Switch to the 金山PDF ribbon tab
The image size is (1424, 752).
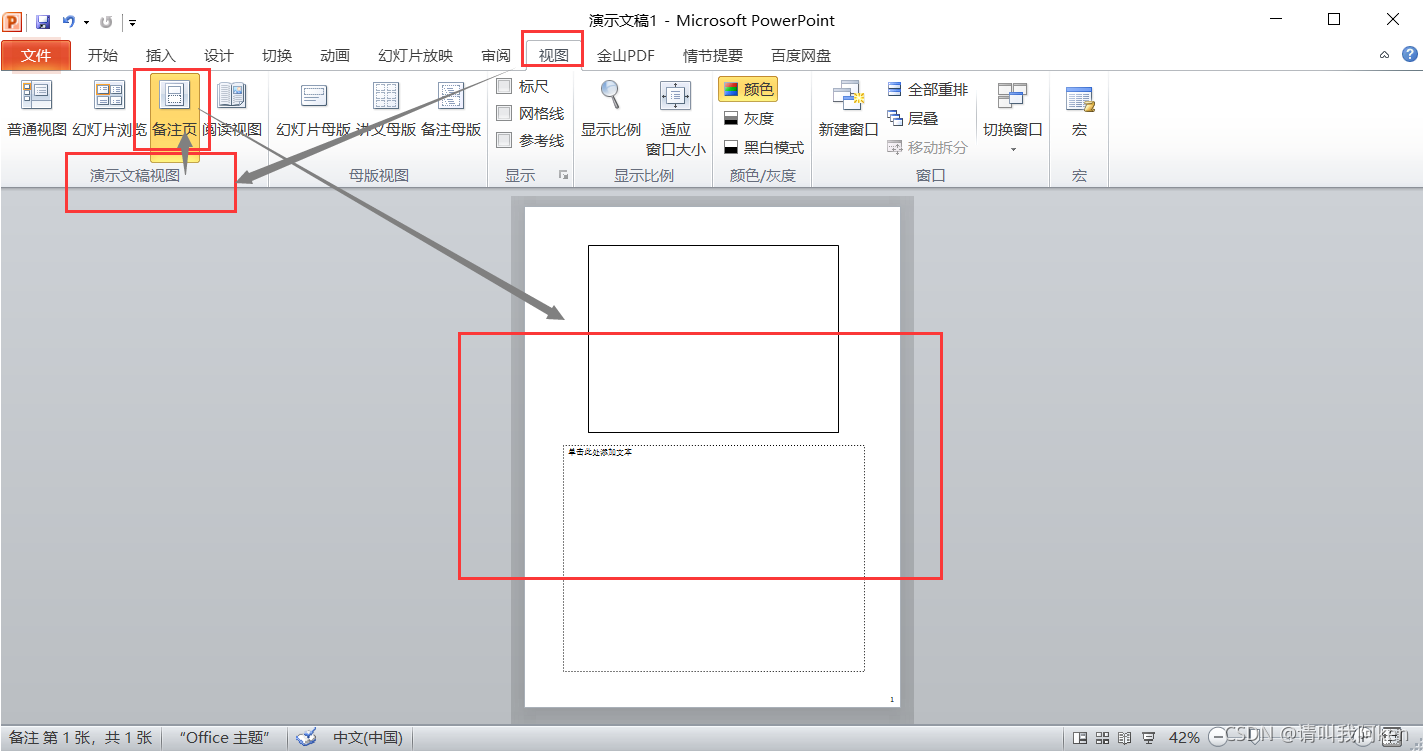[x=625, y=56]
